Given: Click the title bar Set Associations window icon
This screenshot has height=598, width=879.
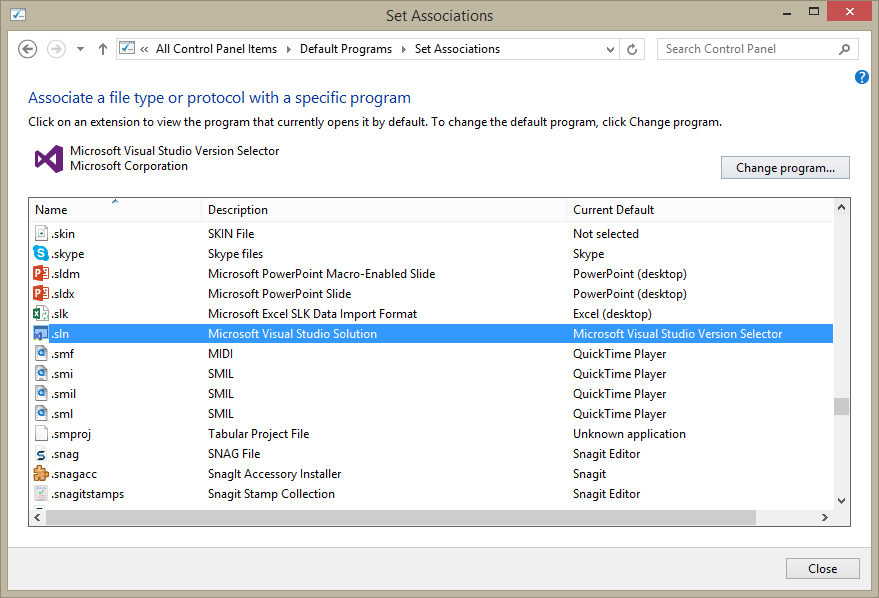Looking at the screenshot, I should [x=18, y=15].
